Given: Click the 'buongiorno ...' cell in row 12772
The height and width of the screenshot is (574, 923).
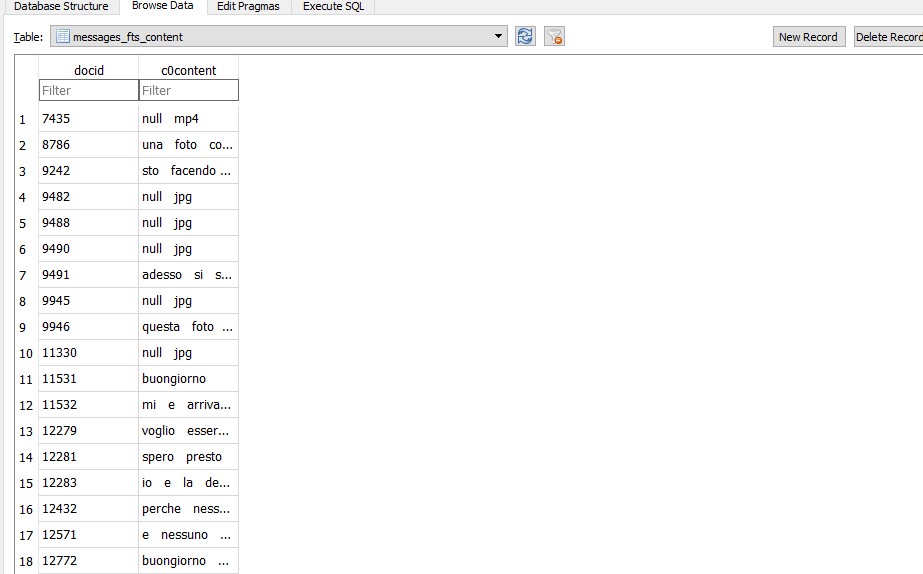Looking at the screenshot, I should pos(189,560).
